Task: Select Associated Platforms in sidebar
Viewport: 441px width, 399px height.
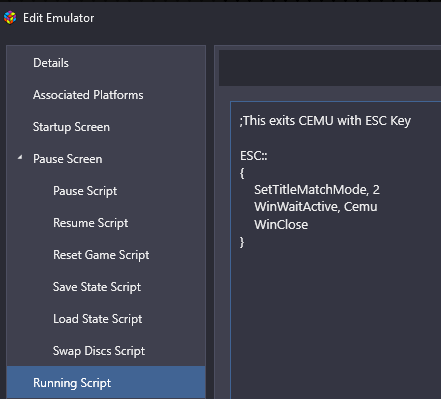Action: tap(88, 95)
